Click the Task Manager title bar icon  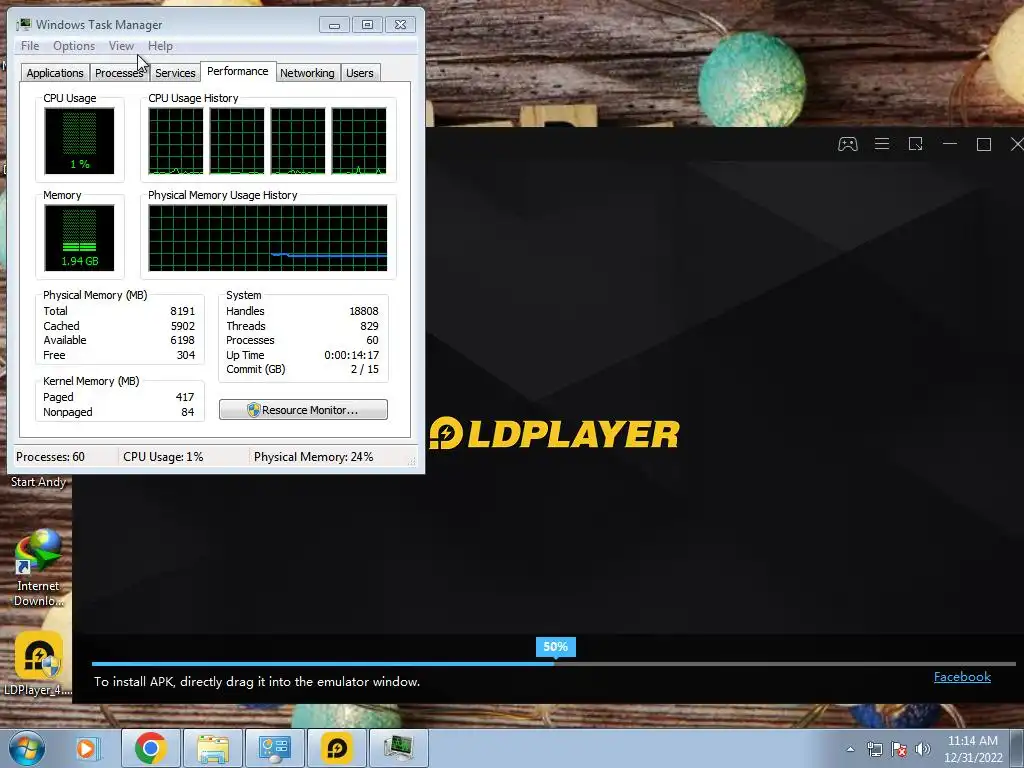point(24,25)
